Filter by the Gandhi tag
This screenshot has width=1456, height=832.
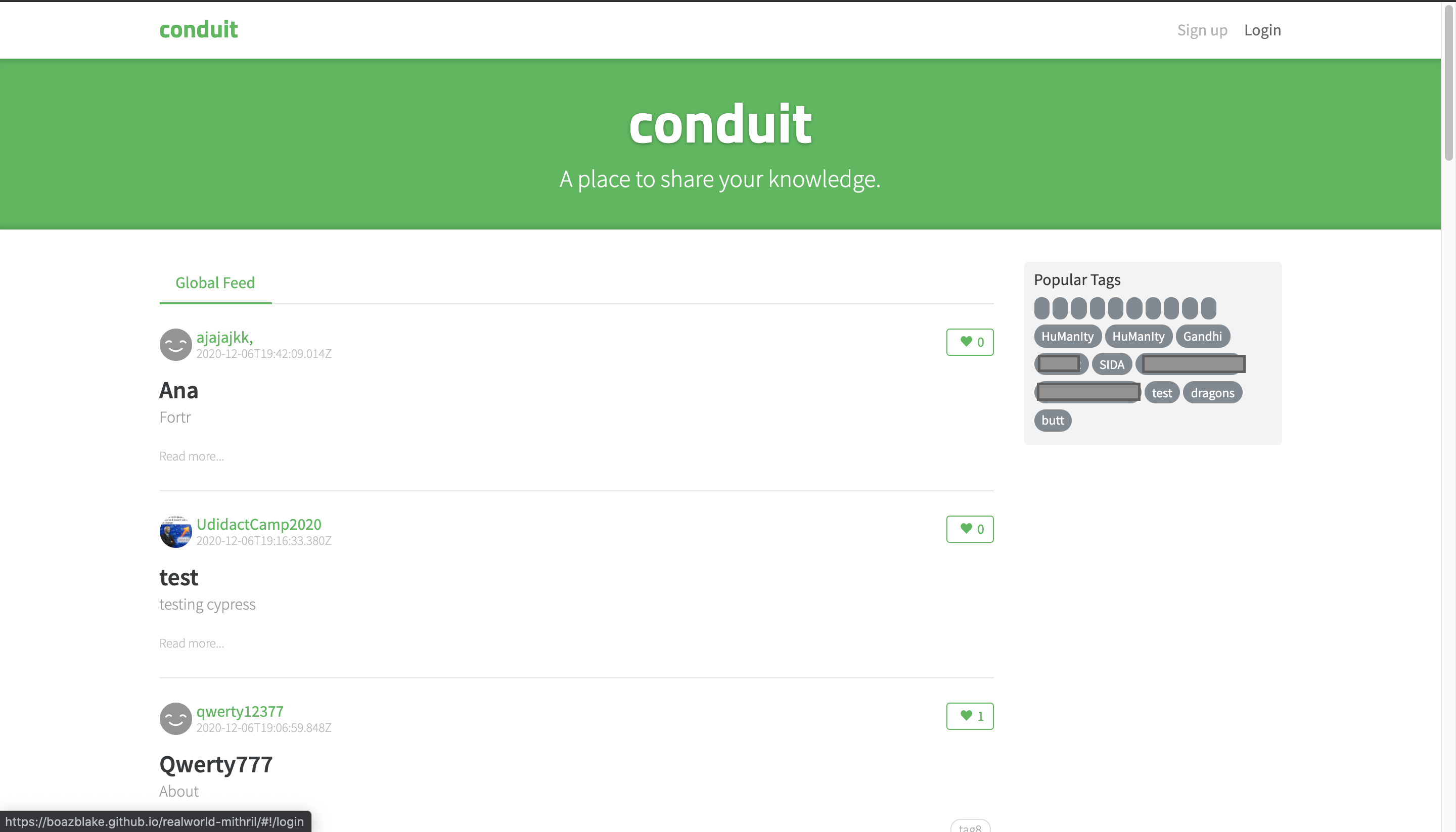(x=1202, y=337)
